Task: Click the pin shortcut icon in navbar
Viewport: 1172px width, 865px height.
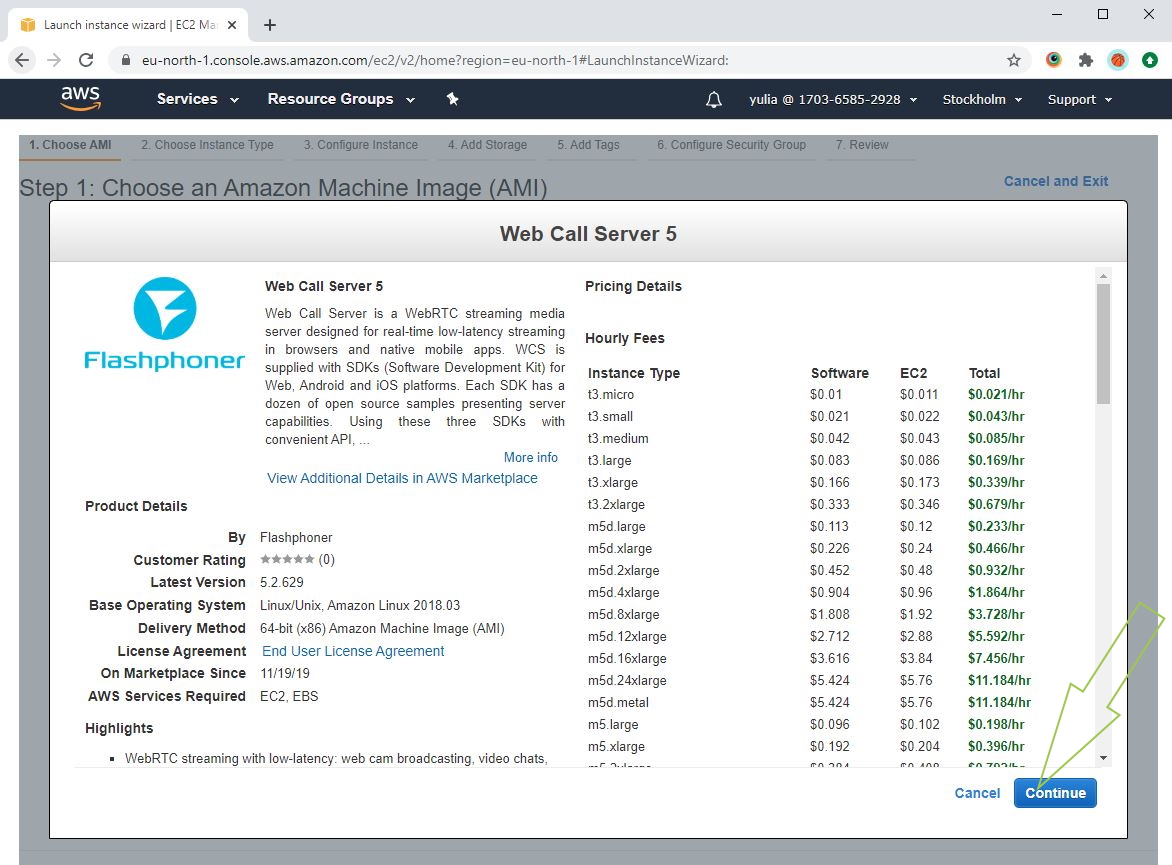Action: pyautogui.click(x=452, y=99)
